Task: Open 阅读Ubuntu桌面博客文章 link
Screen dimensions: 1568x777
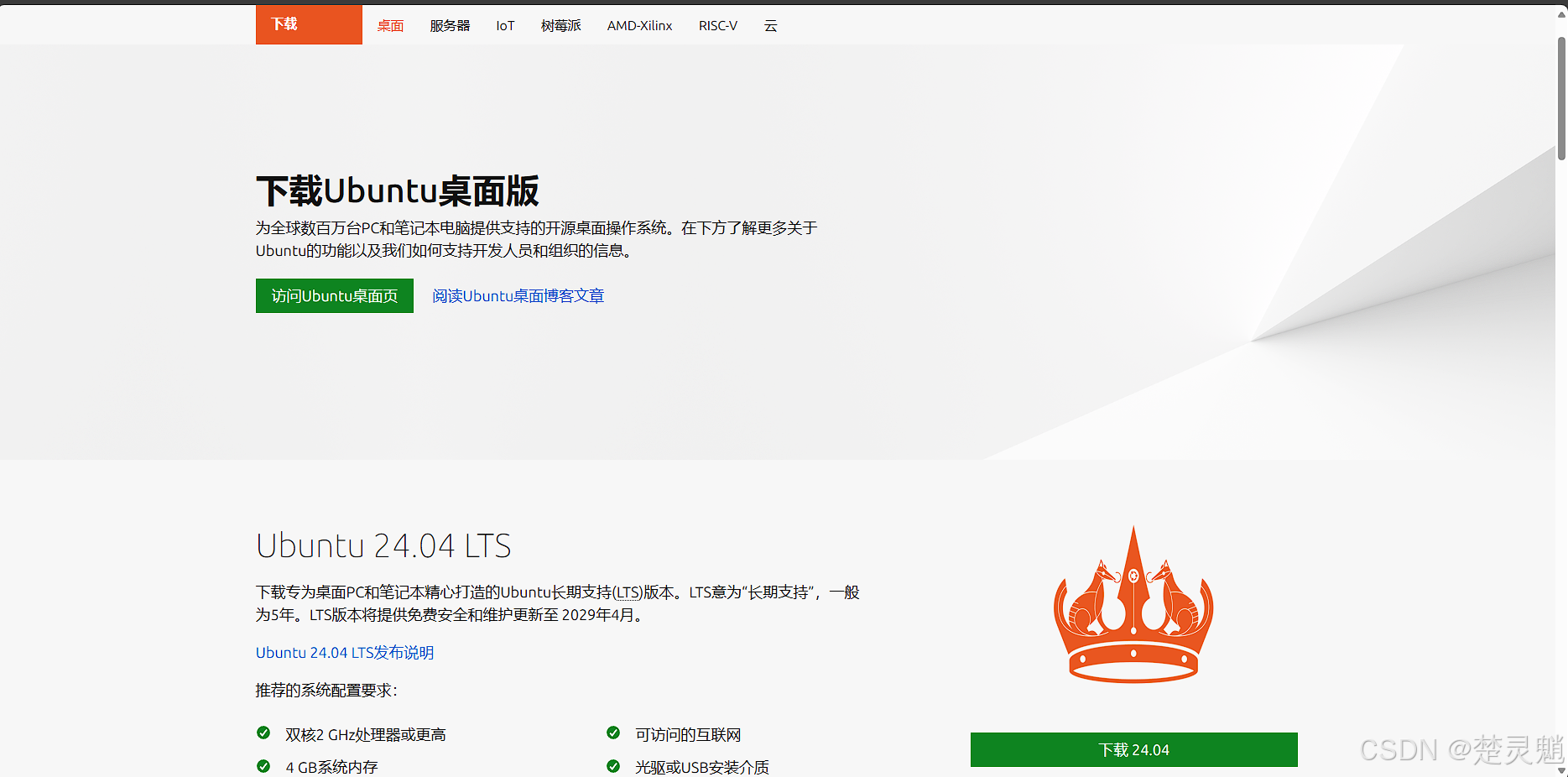Action: (x=518, y=295)
